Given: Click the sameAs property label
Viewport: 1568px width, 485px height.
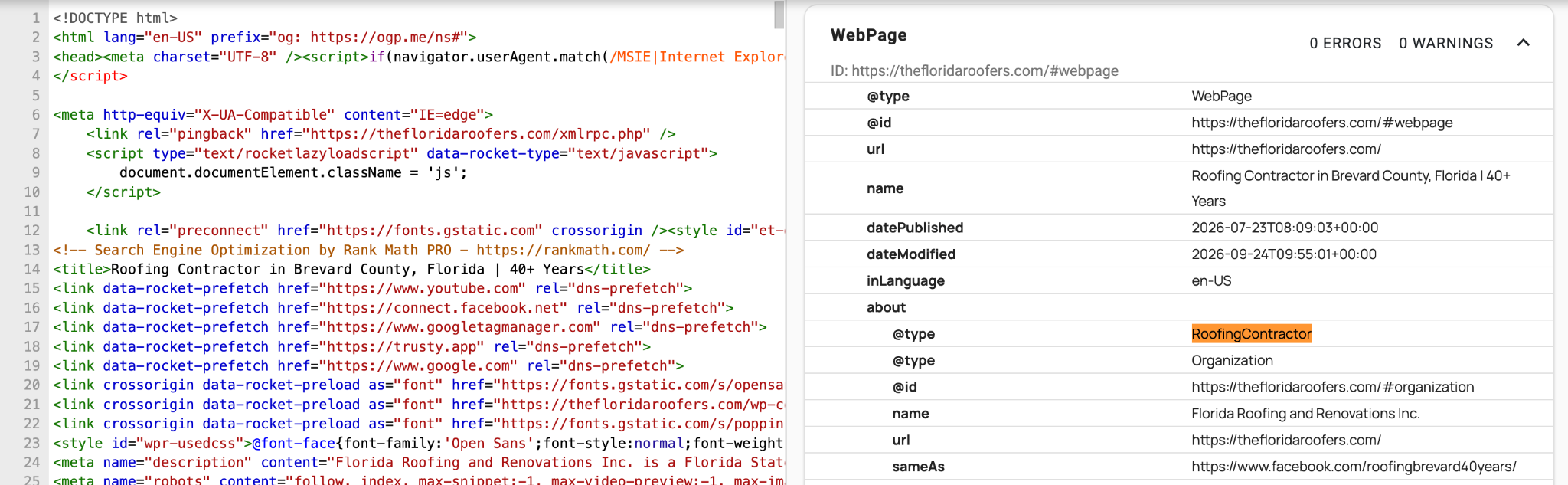Looking at the screenshot, I should pos(918,467).
